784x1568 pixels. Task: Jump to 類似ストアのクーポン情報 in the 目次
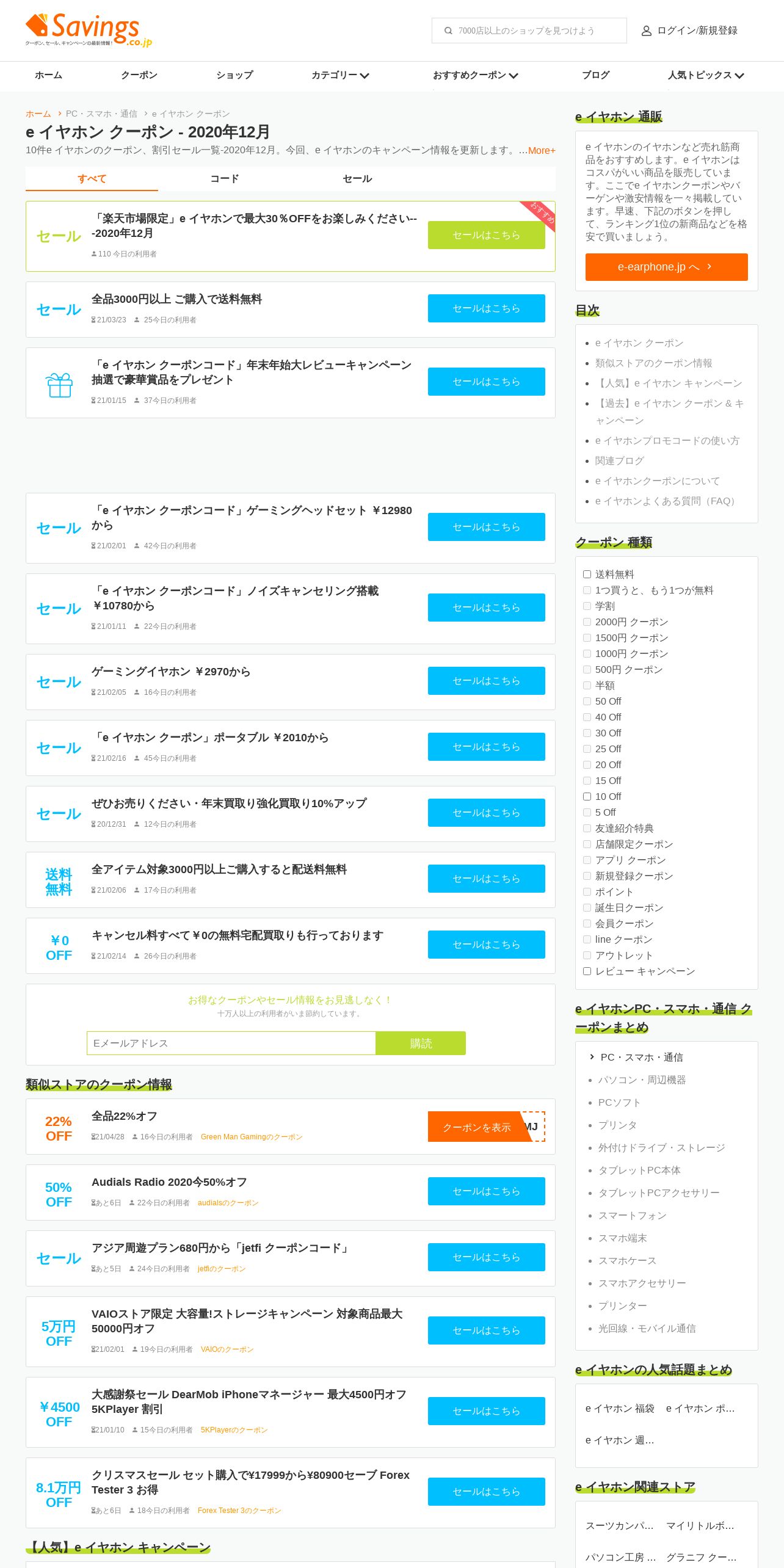pyautogui.click(x=653, y=363)
